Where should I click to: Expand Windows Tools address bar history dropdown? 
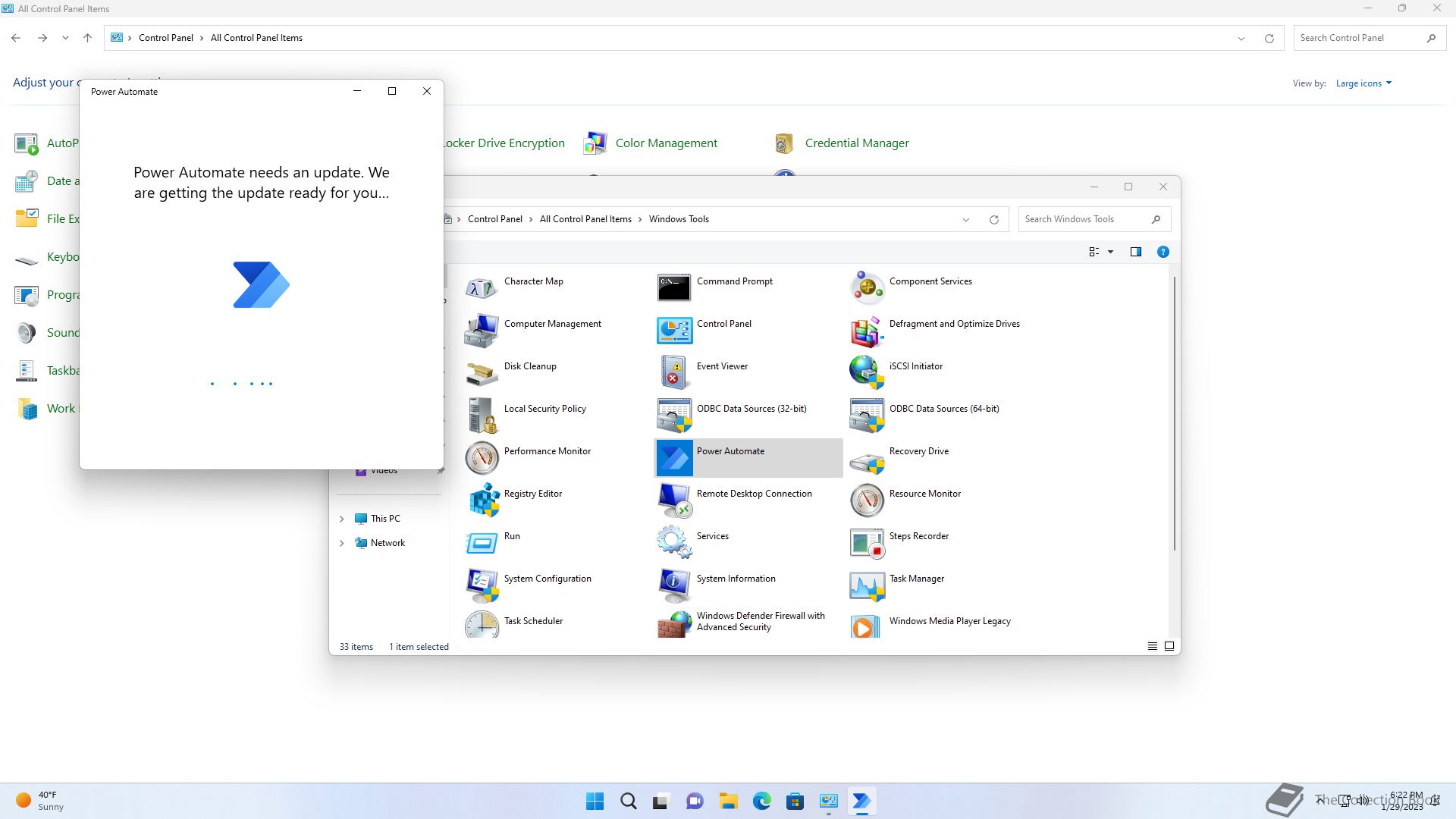point(966,219)
